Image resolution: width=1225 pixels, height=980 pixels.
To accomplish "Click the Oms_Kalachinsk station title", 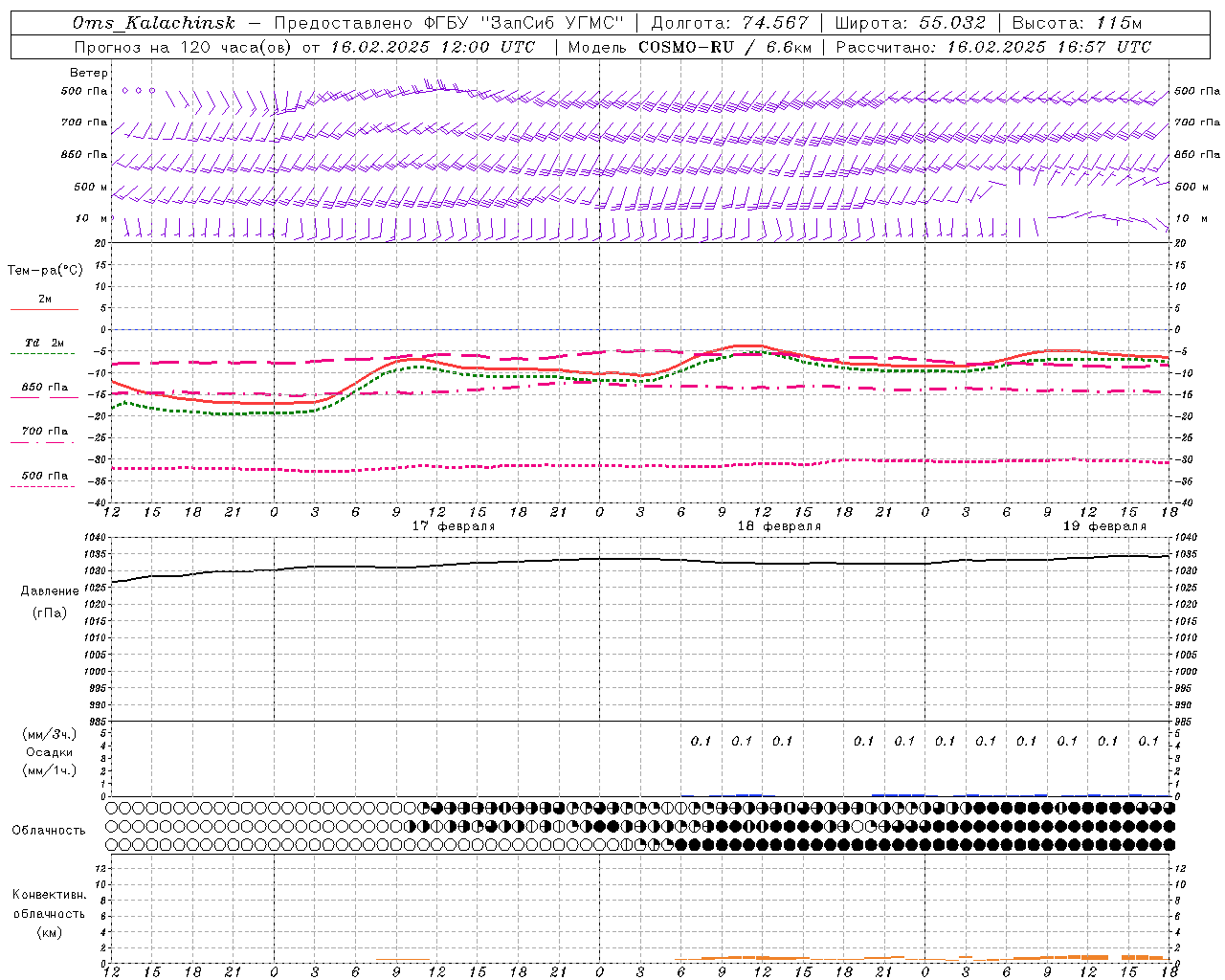I will [x=153, y=23].
